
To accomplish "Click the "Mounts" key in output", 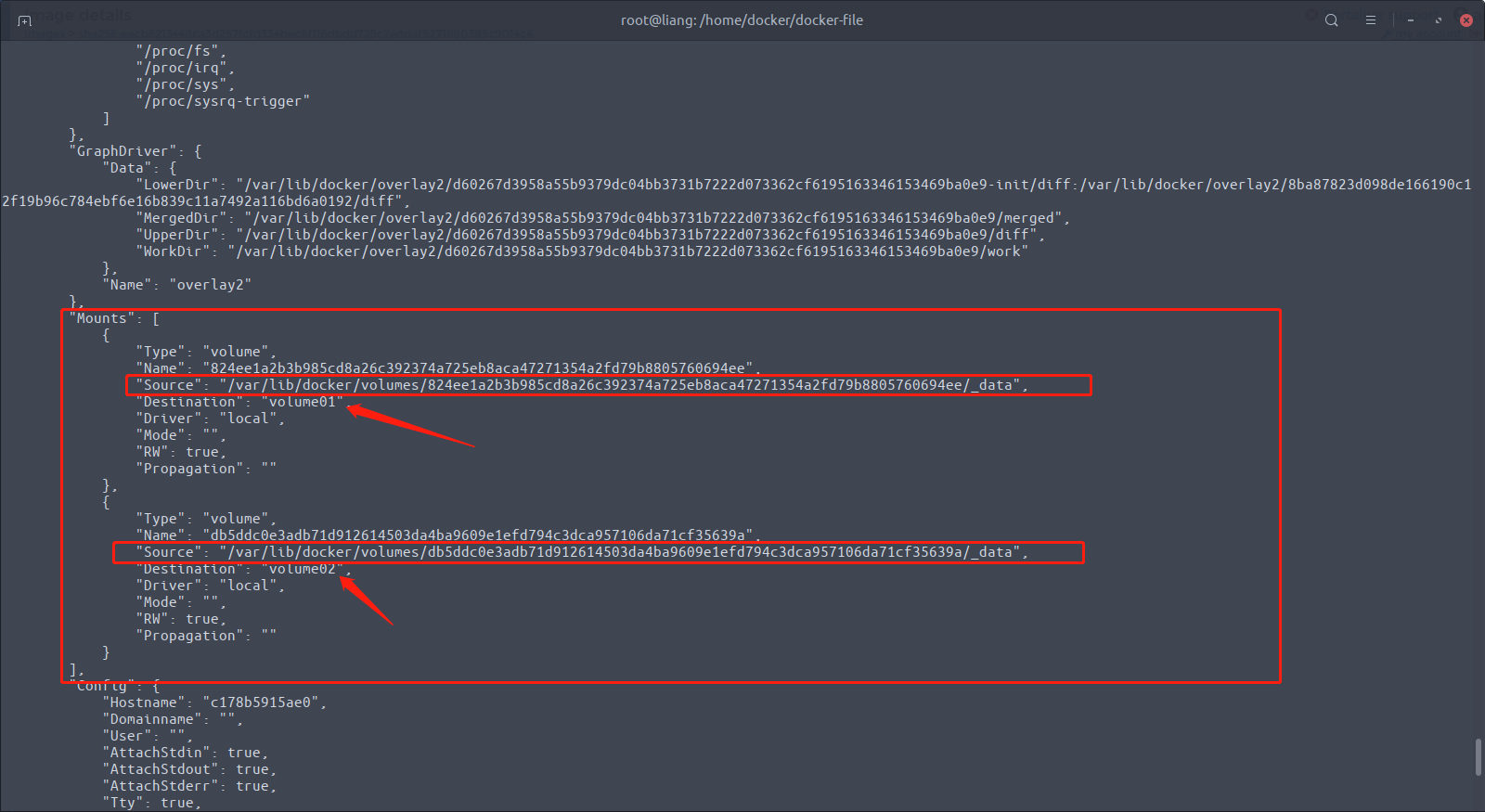I will click(x=102, y=318).
